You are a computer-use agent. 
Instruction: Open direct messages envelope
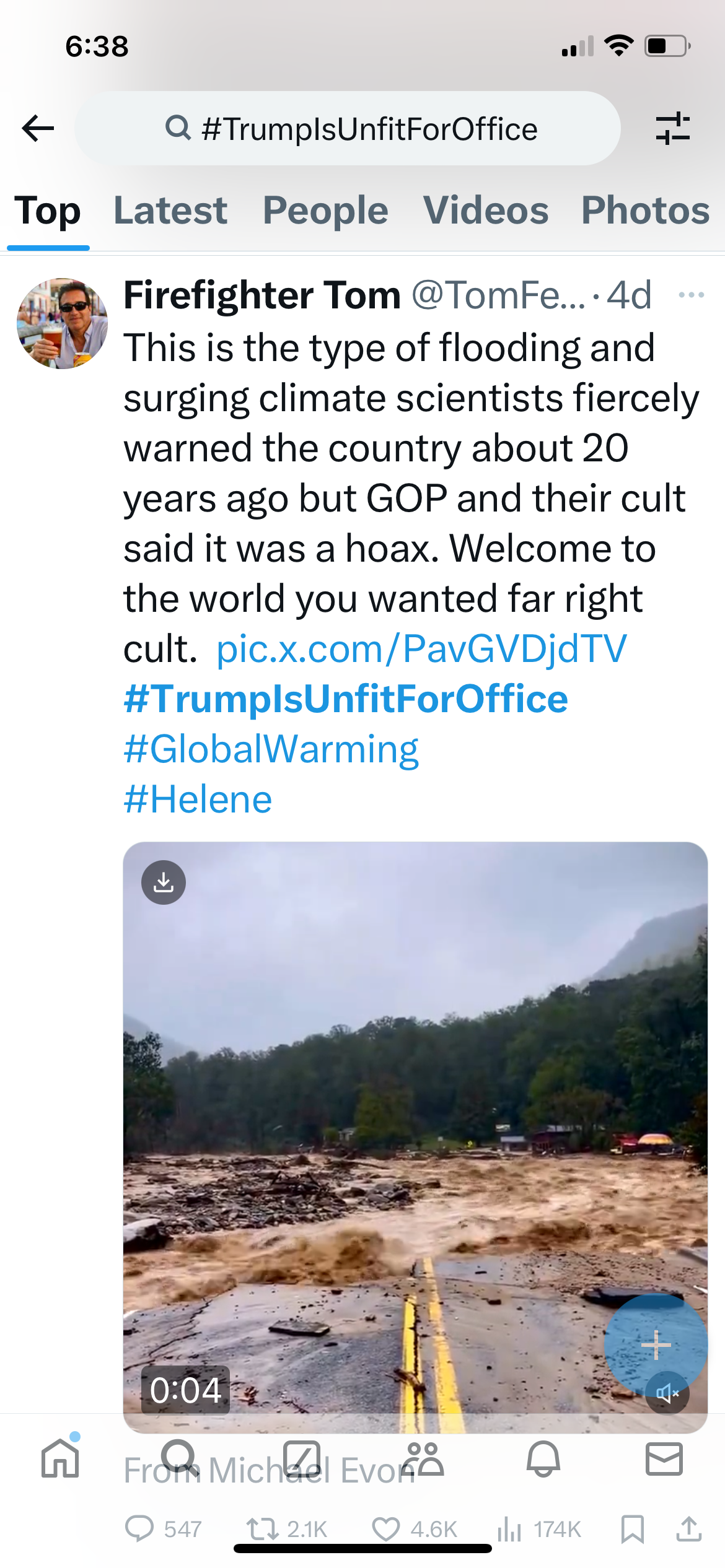point(664,1459)
